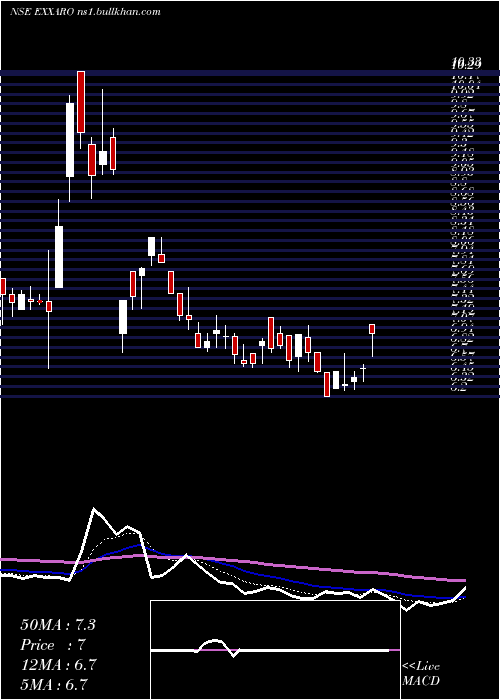Click the 'Price : 7' label
Viewport: 500px width, 700px height.
coord(53,645)
